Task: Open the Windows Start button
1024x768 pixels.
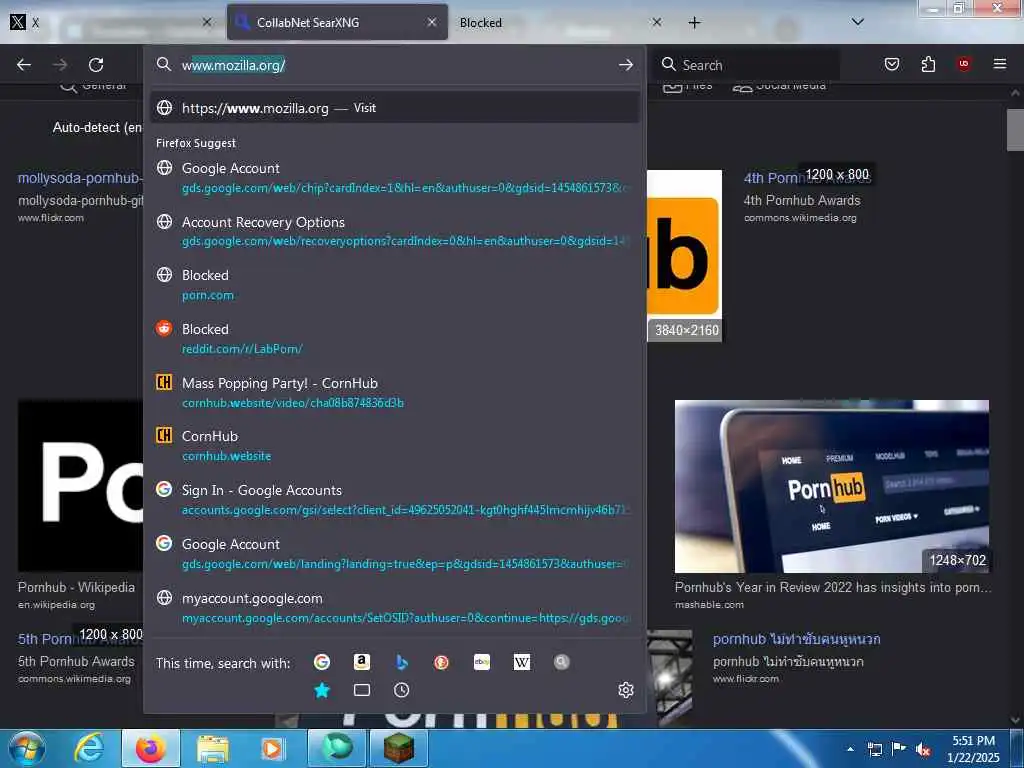Action: coord(27,748)
